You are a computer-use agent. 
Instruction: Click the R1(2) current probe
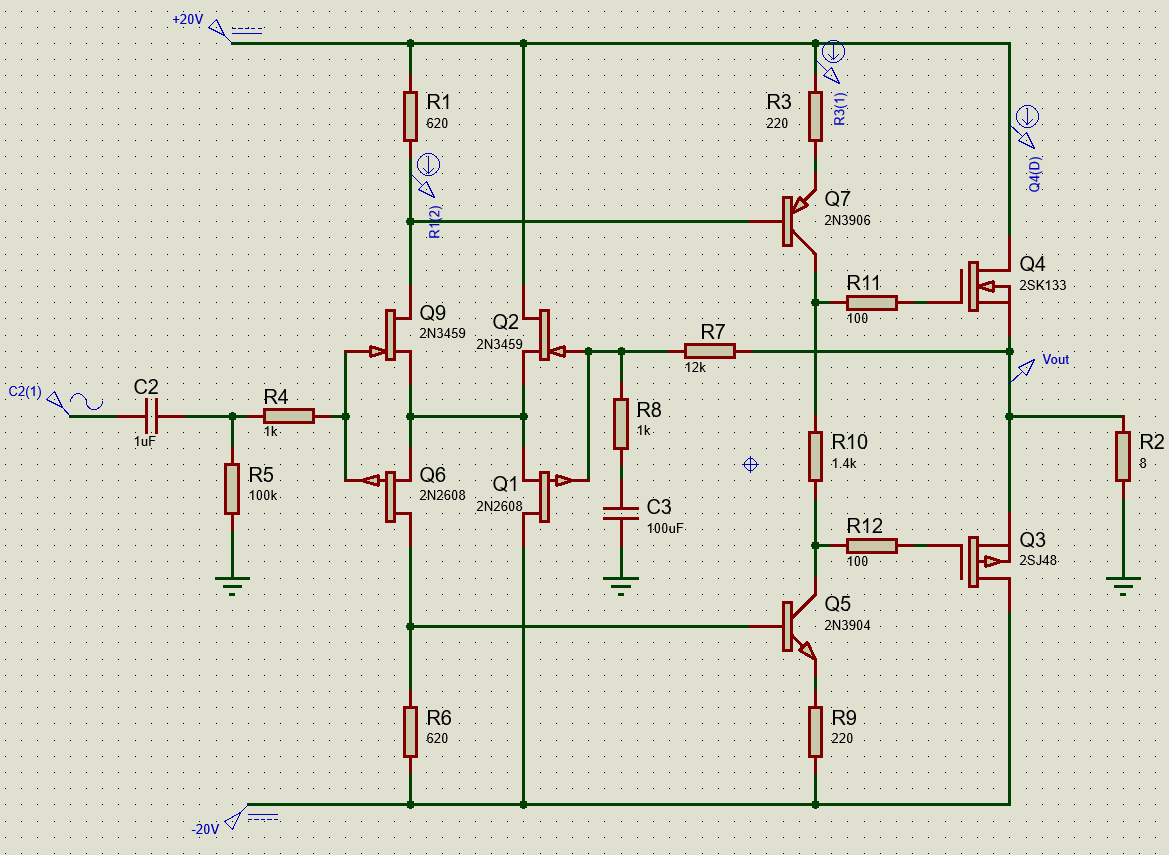point(427,174)
